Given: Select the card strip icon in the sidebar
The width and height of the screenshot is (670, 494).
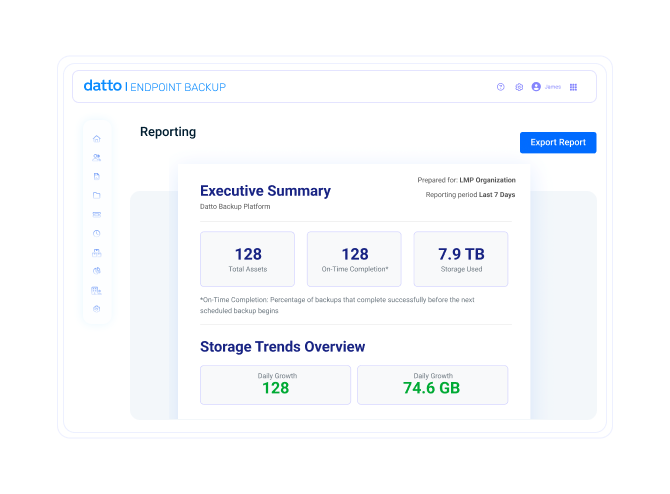Looking at the screenshot, I should point(97,214).
